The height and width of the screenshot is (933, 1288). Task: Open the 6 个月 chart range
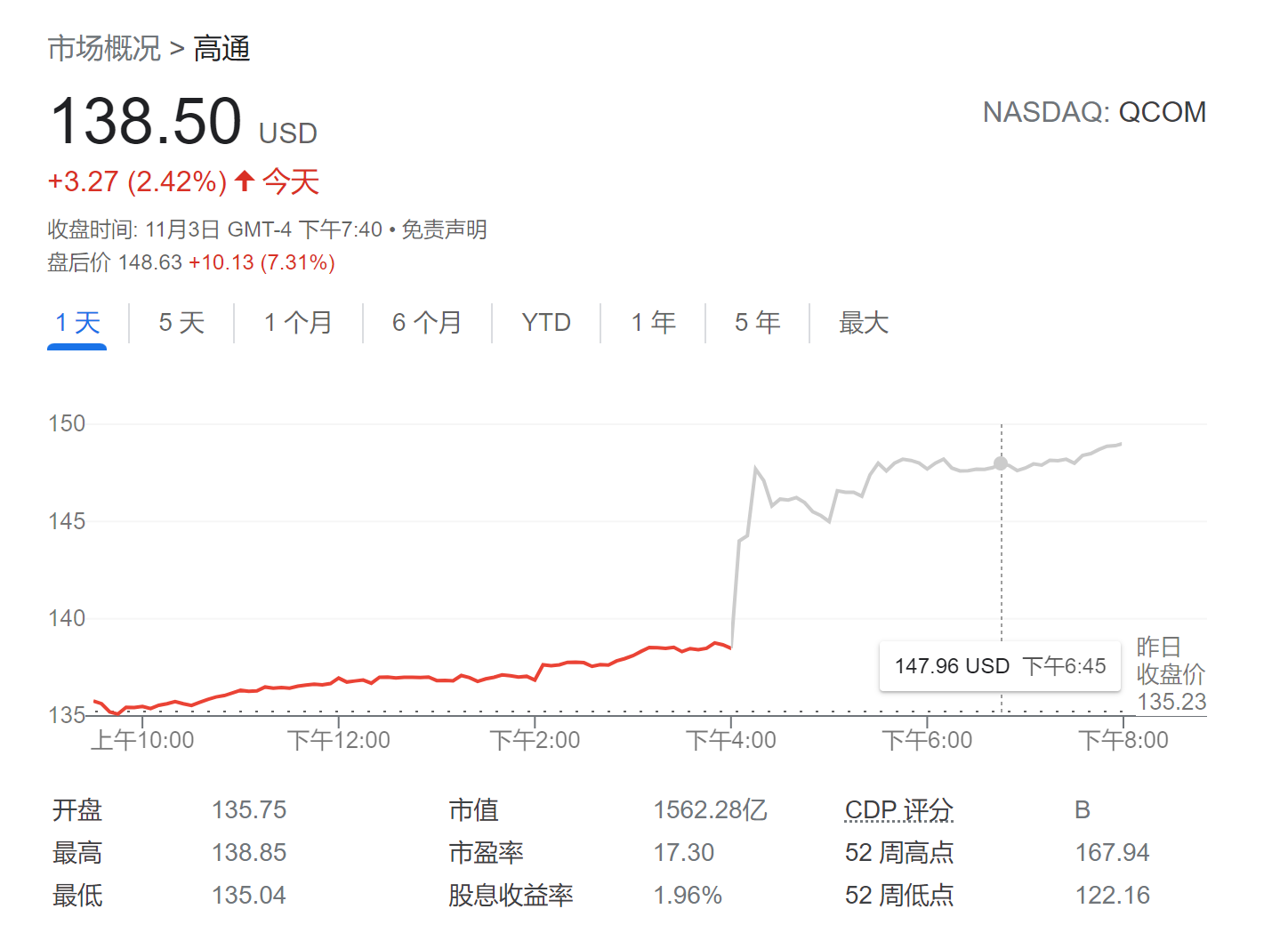pos(427,322)
